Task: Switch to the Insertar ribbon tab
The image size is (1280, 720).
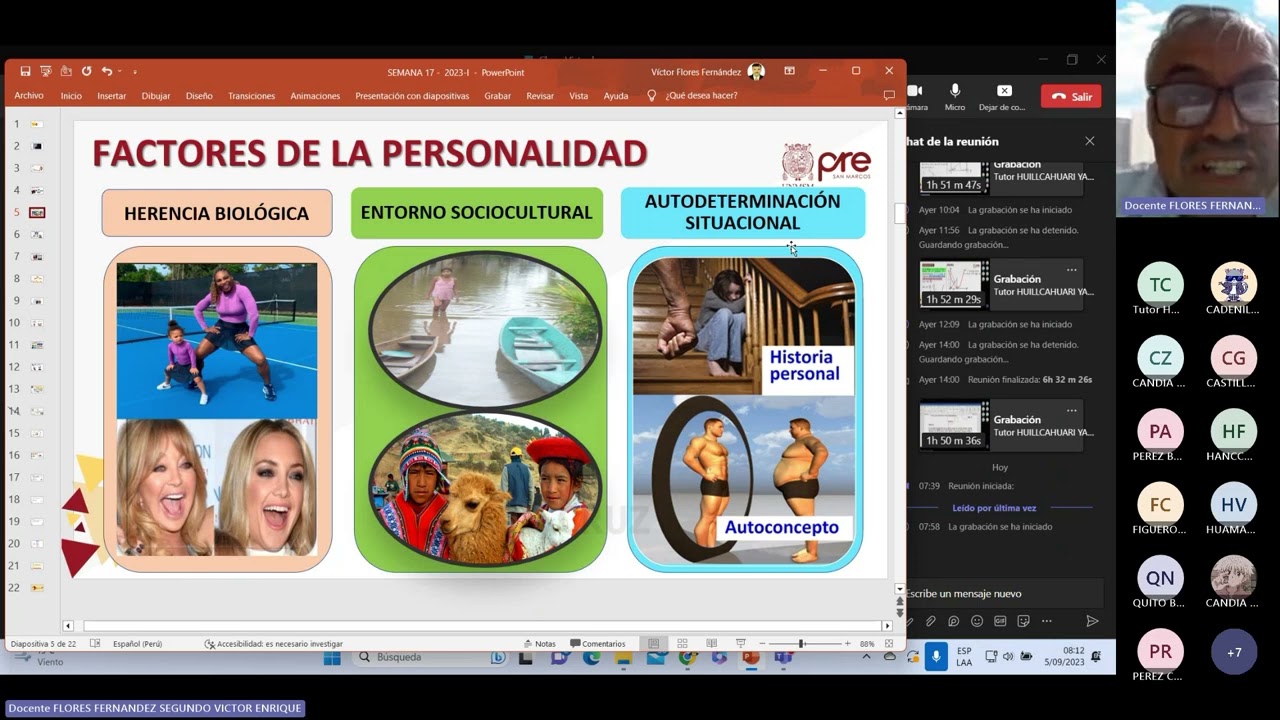Action: 112,96
